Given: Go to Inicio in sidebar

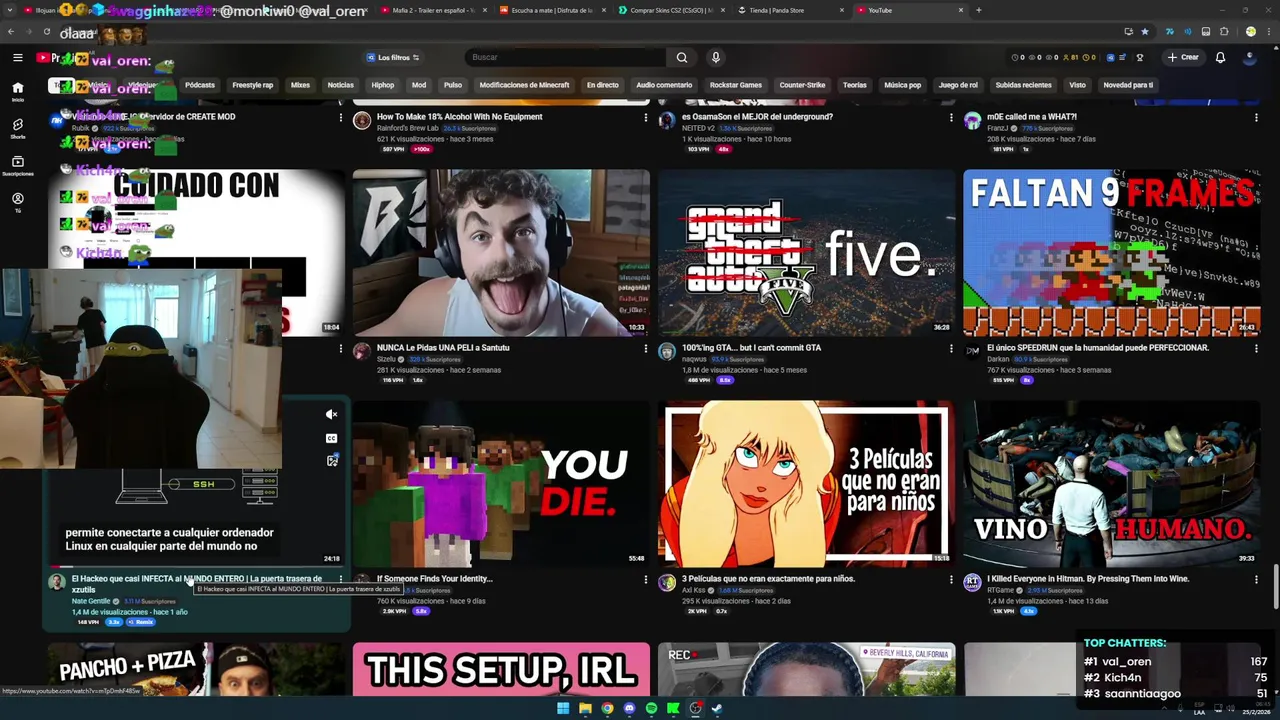Looking at the screenshot, I should [x=17, y=92].
